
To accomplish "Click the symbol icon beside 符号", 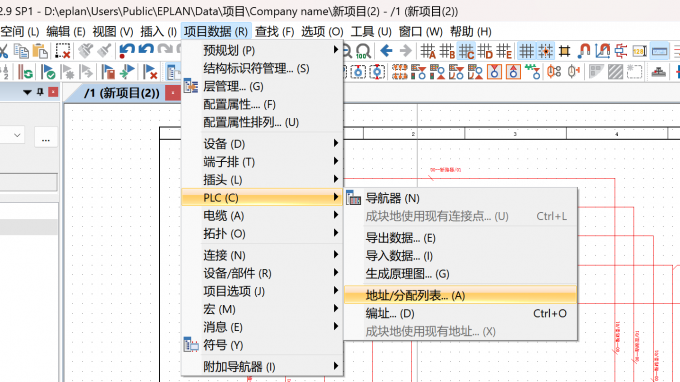I will [191, 345].
